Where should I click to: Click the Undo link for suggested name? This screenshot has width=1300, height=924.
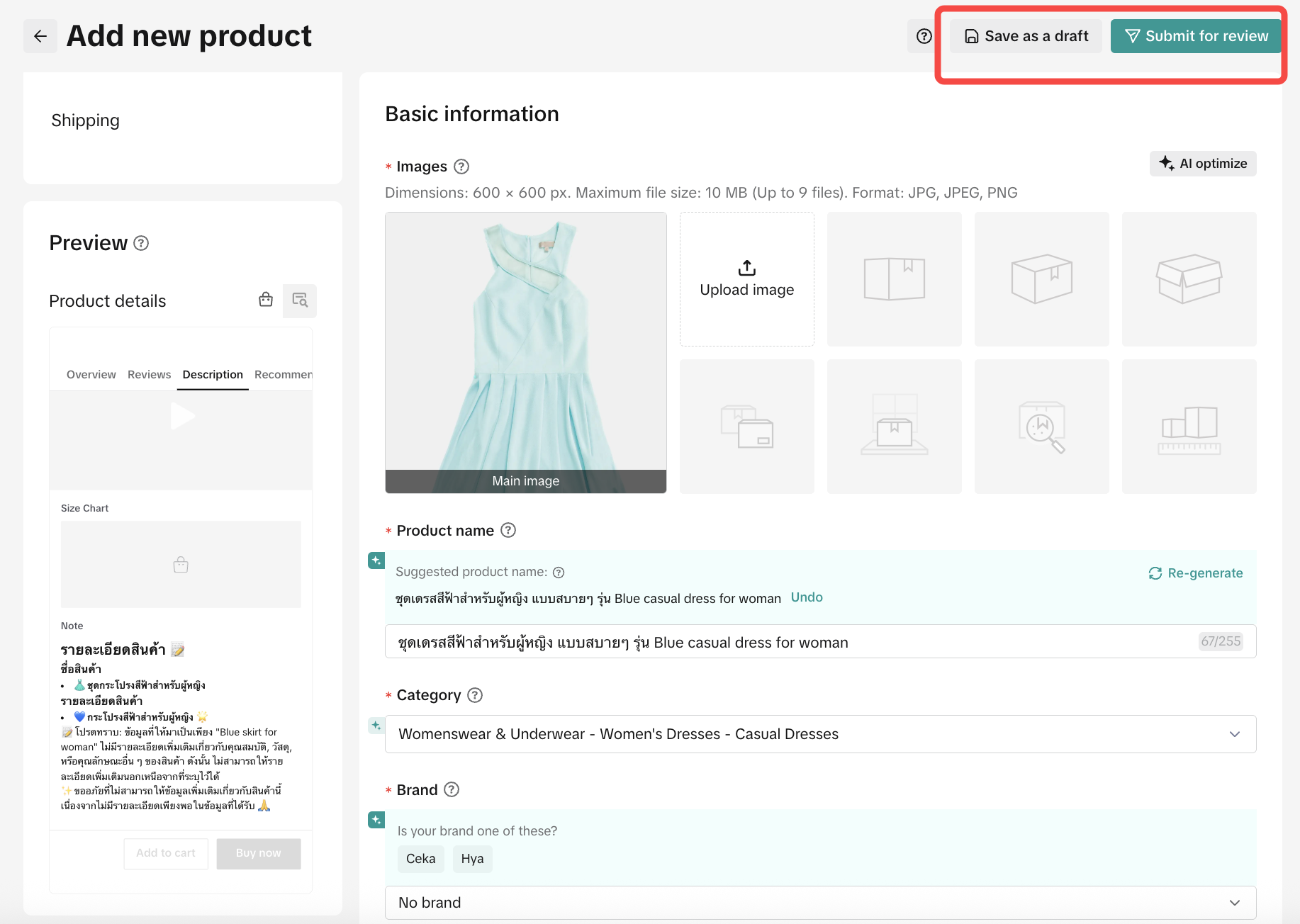807,597
